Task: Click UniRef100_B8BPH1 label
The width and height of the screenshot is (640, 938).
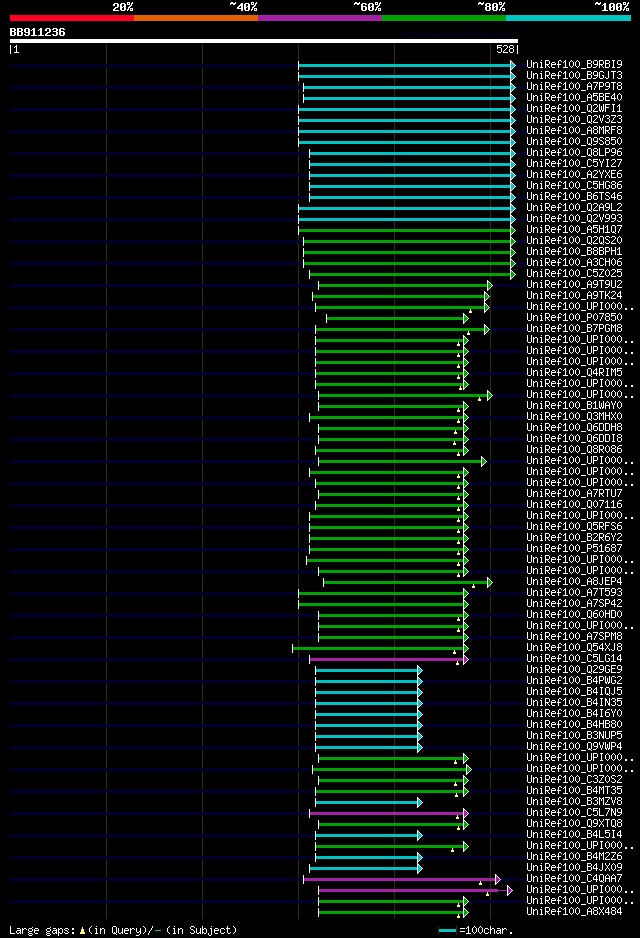Action: point(574,251)
